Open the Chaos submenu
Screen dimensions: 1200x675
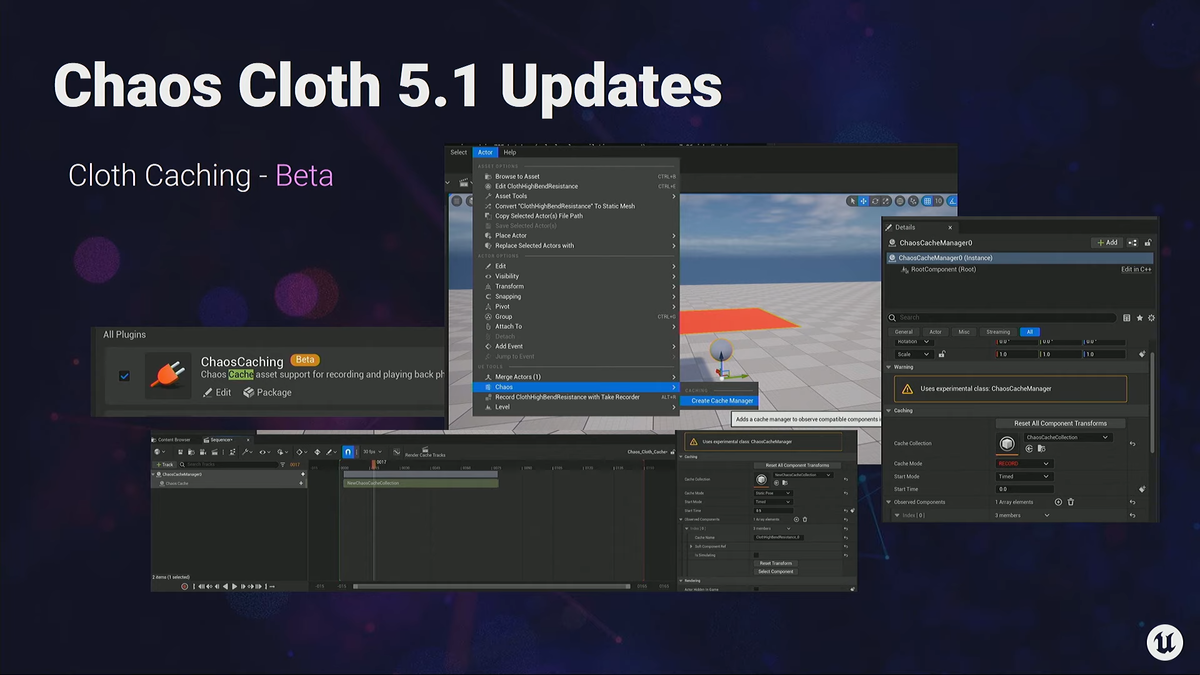pyautogui.click(x=577, y=387)
